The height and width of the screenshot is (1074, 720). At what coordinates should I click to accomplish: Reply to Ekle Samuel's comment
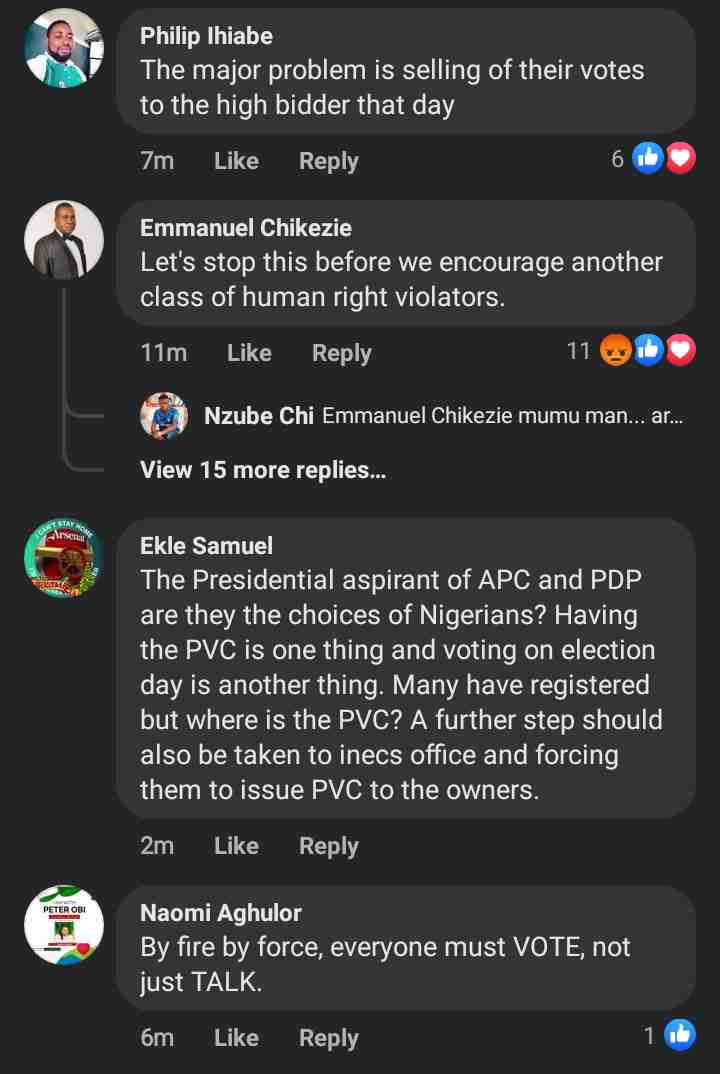(x=328, y=846)
